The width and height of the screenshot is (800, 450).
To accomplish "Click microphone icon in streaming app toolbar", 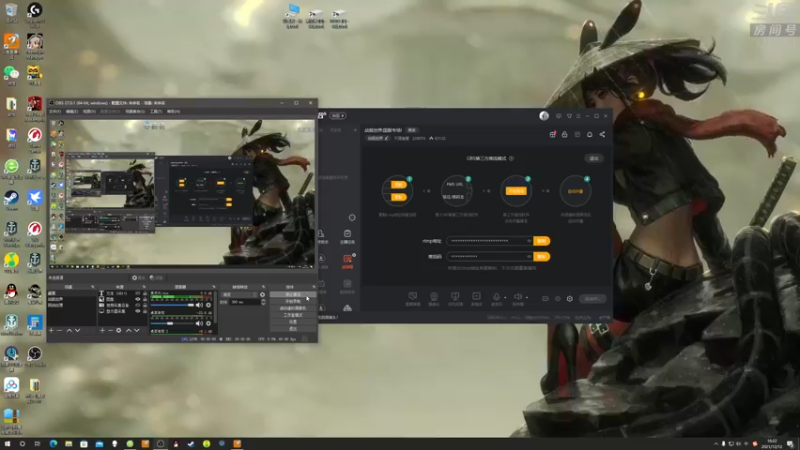I will coord(496,296).
